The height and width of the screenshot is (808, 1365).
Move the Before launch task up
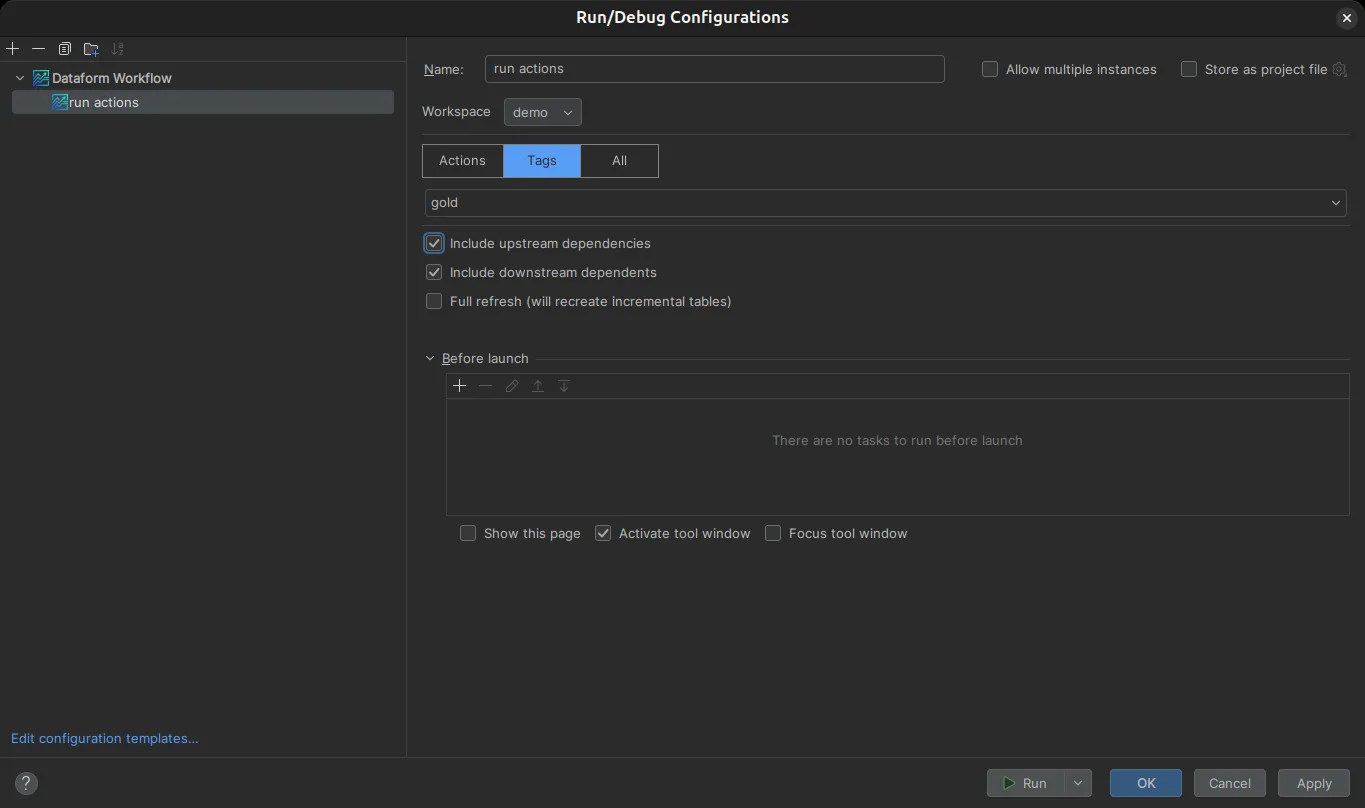[538, 386]
